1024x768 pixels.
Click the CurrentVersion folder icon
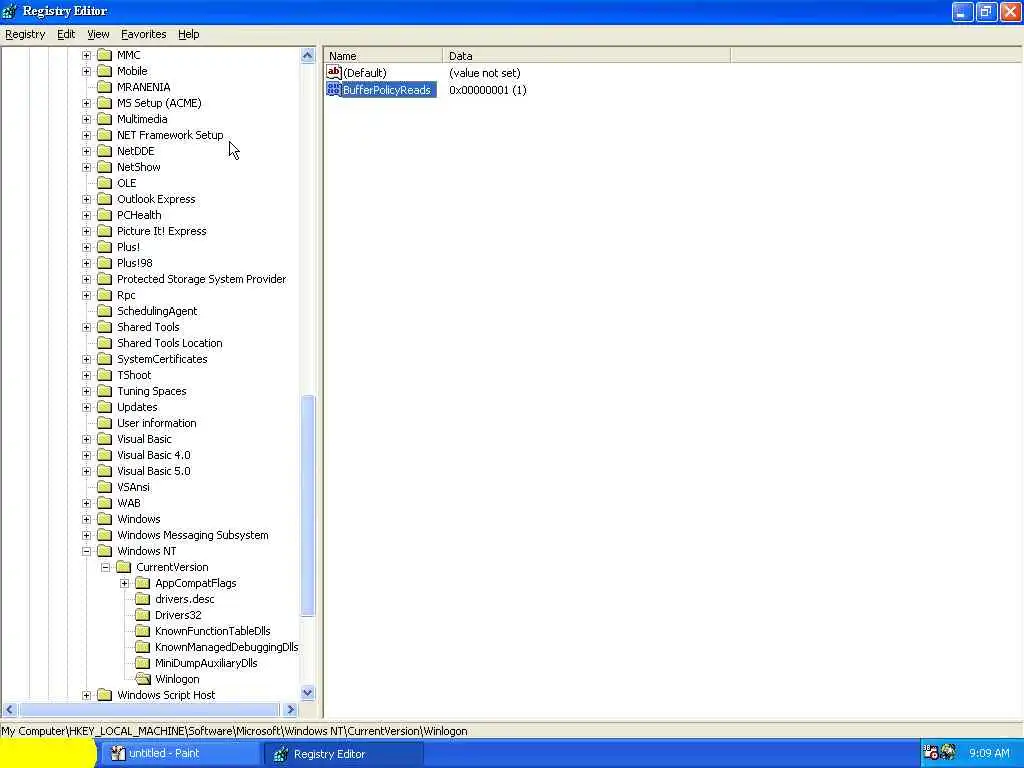(123, 567)
